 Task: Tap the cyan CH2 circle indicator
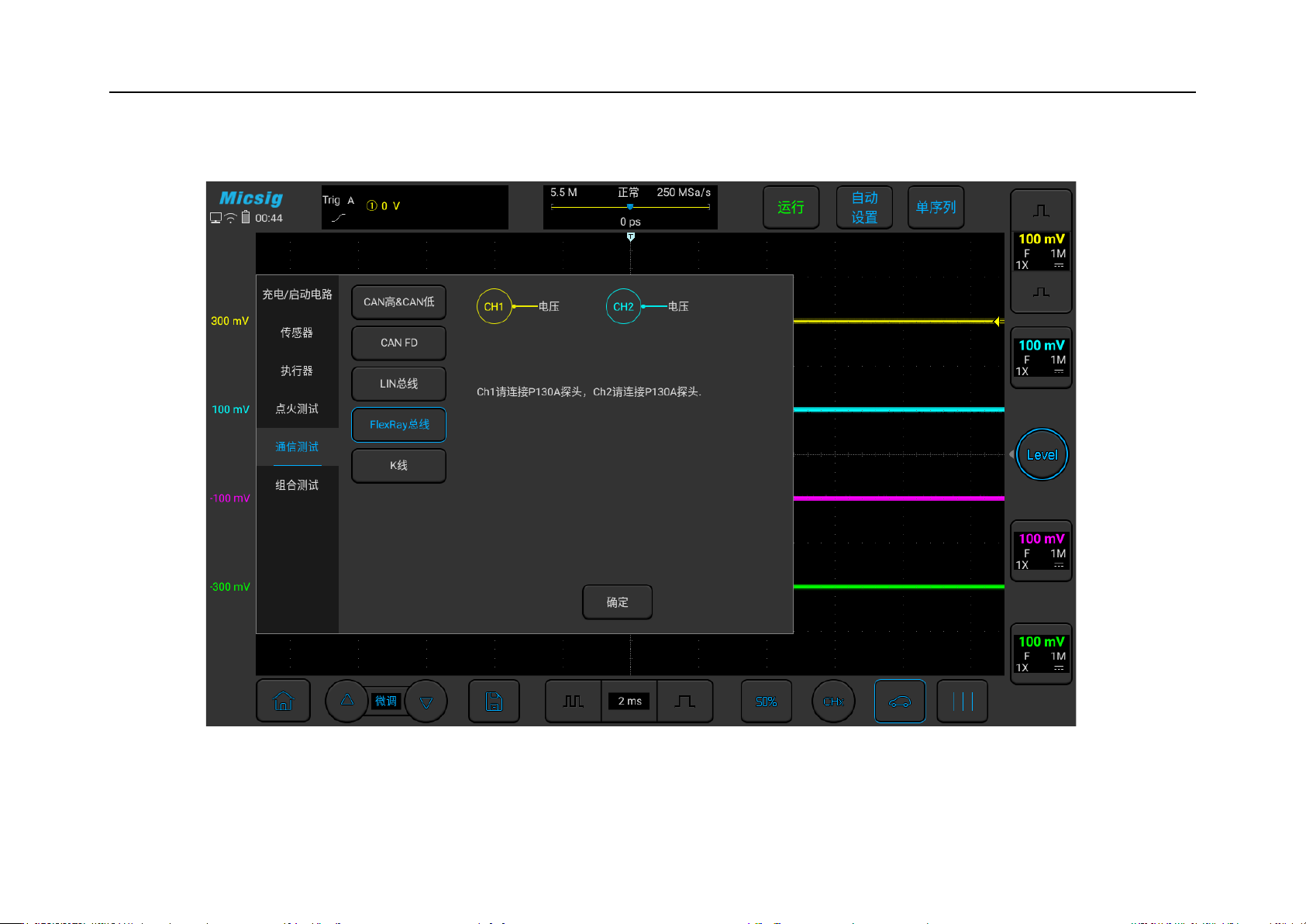pos(623,306)
